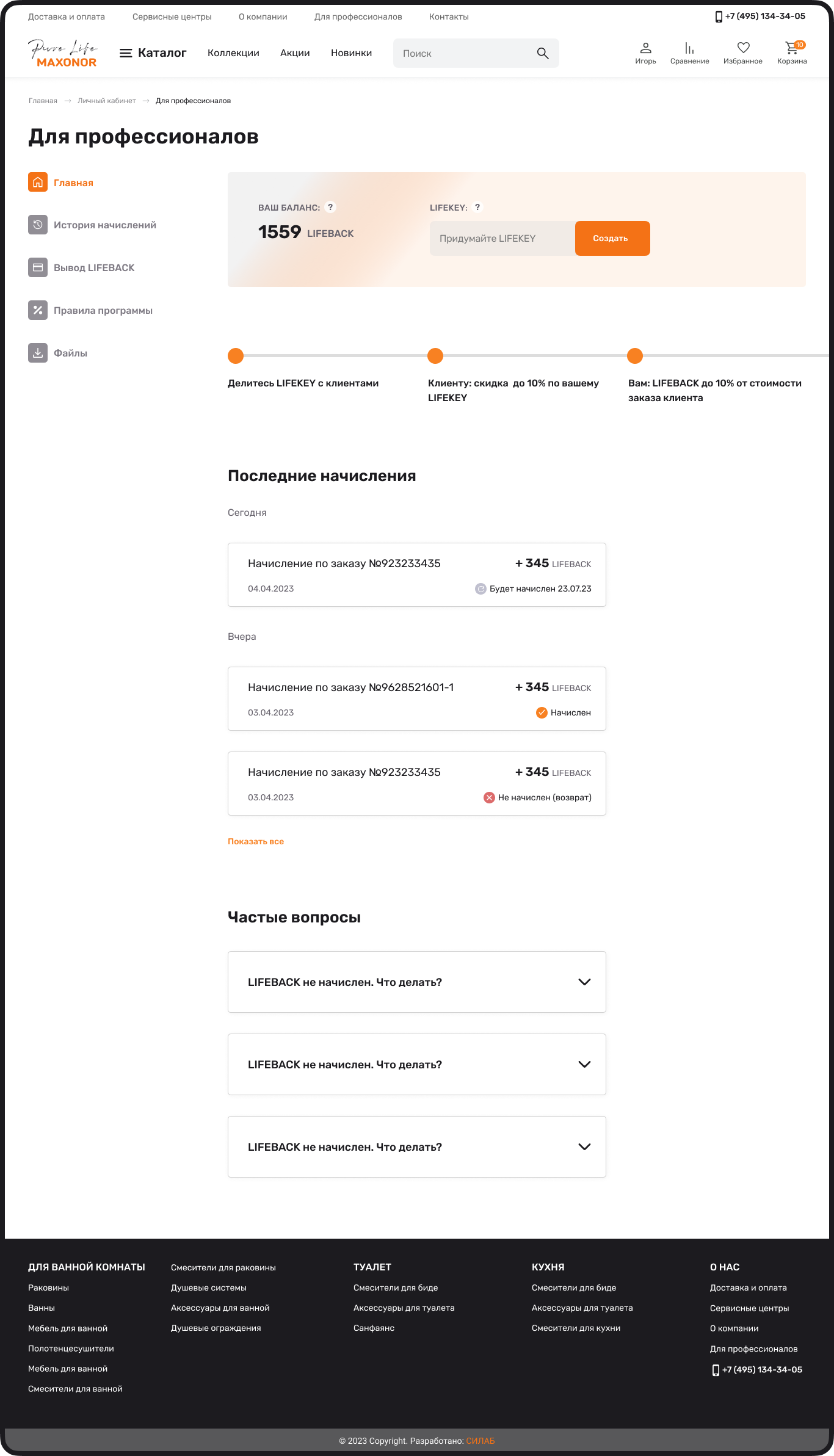Click the Придумайте LIFEKEY input field
834x1456 pixels.
coord(501,238)
